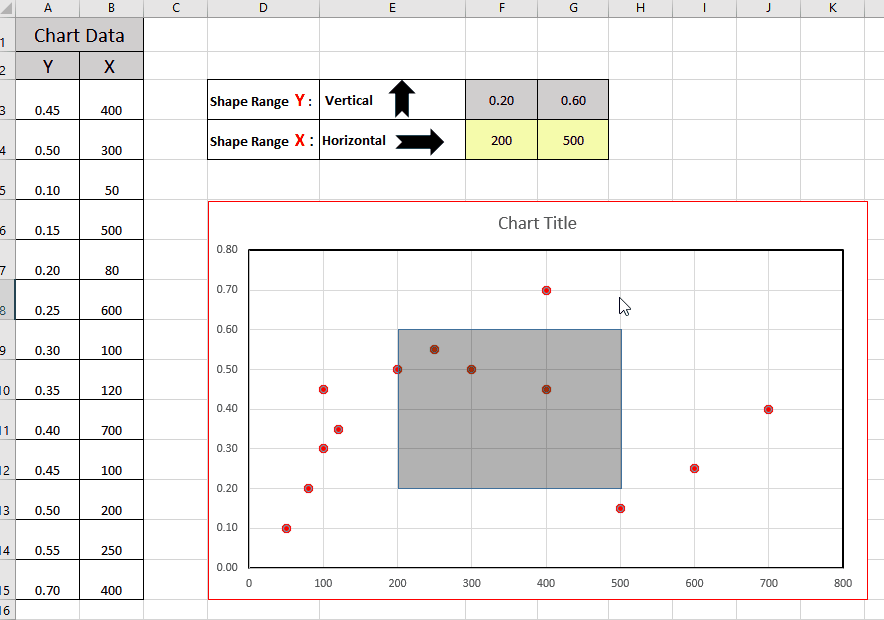Click the lowest-left red data point at X 50
The height and width of the screenshot is (620, 884).
(286, 528)
